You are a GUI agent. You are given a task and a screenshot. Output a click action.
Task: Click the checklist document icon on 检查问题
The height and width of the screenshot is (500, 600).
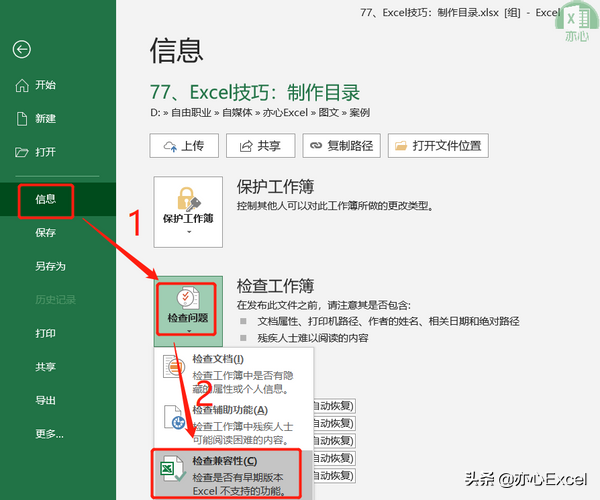pyautogui.click(x=188, y=298)
